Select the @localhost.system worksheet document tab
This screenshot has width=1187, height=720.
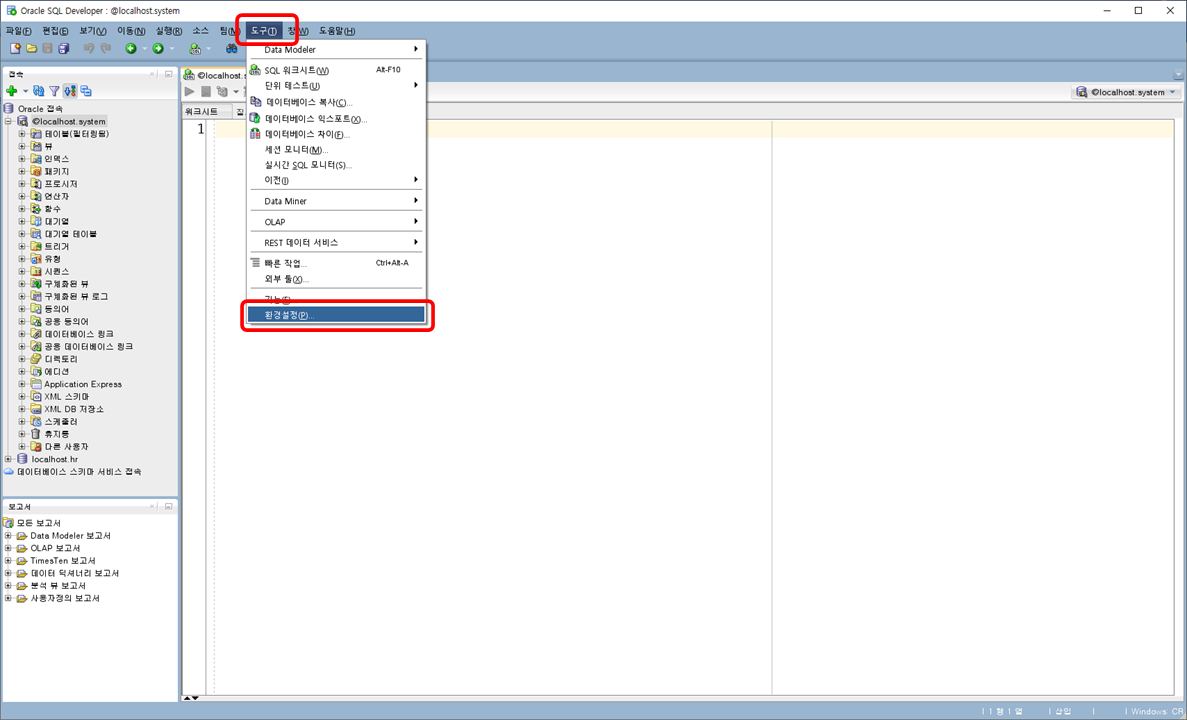tap(216, 75)
